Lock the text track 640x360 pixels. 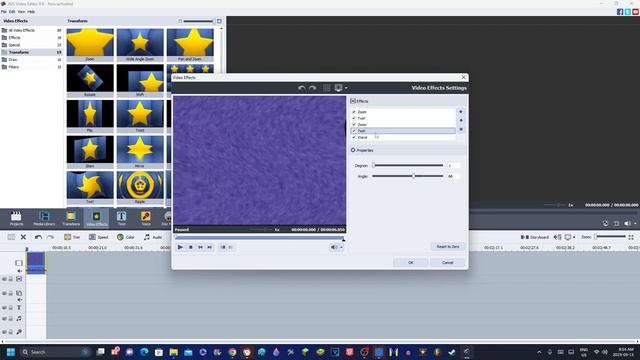(x=11, y=308)
